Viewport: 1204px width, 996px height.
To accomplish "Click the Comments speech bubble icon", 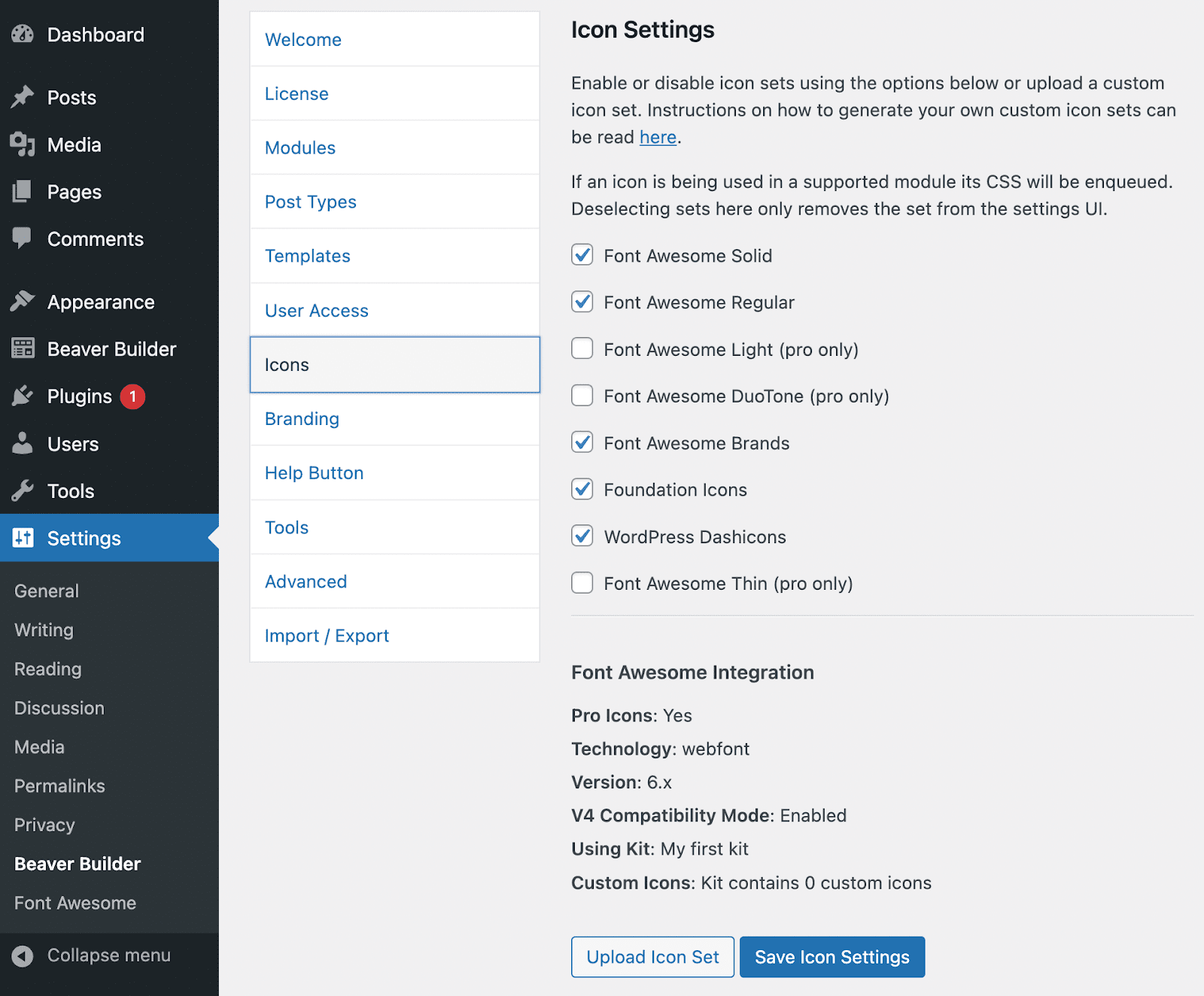I will click(x=23, y=238).
